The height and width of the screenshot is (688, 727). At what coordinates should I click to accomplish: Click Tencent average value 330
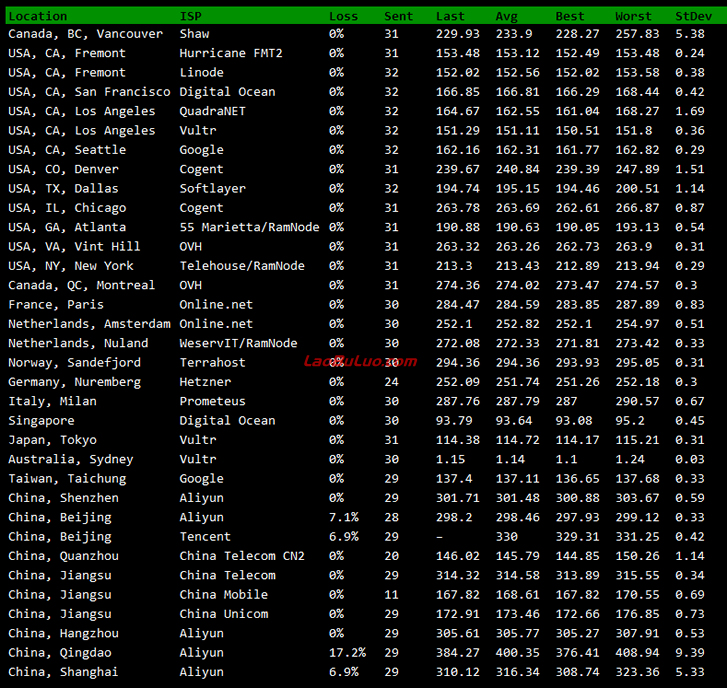[x=506, y=537]
